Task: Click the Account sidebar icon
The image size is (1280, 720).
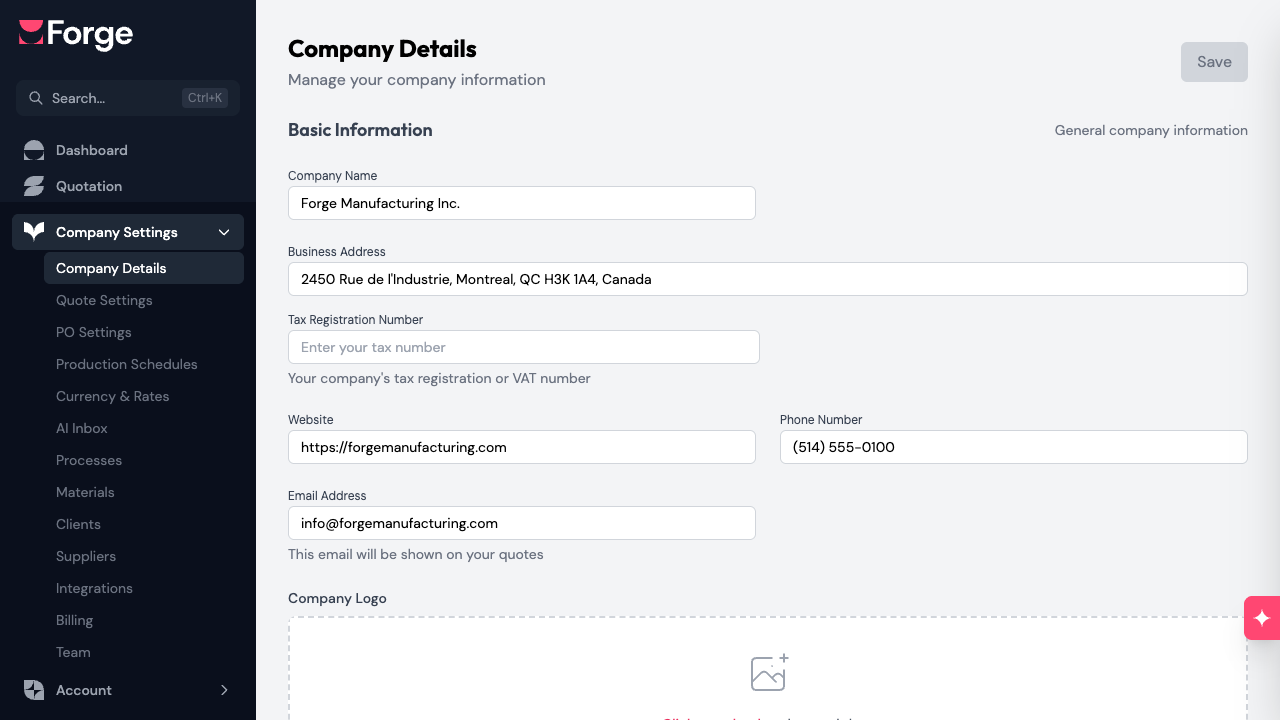Action: [x=34, y=690]
